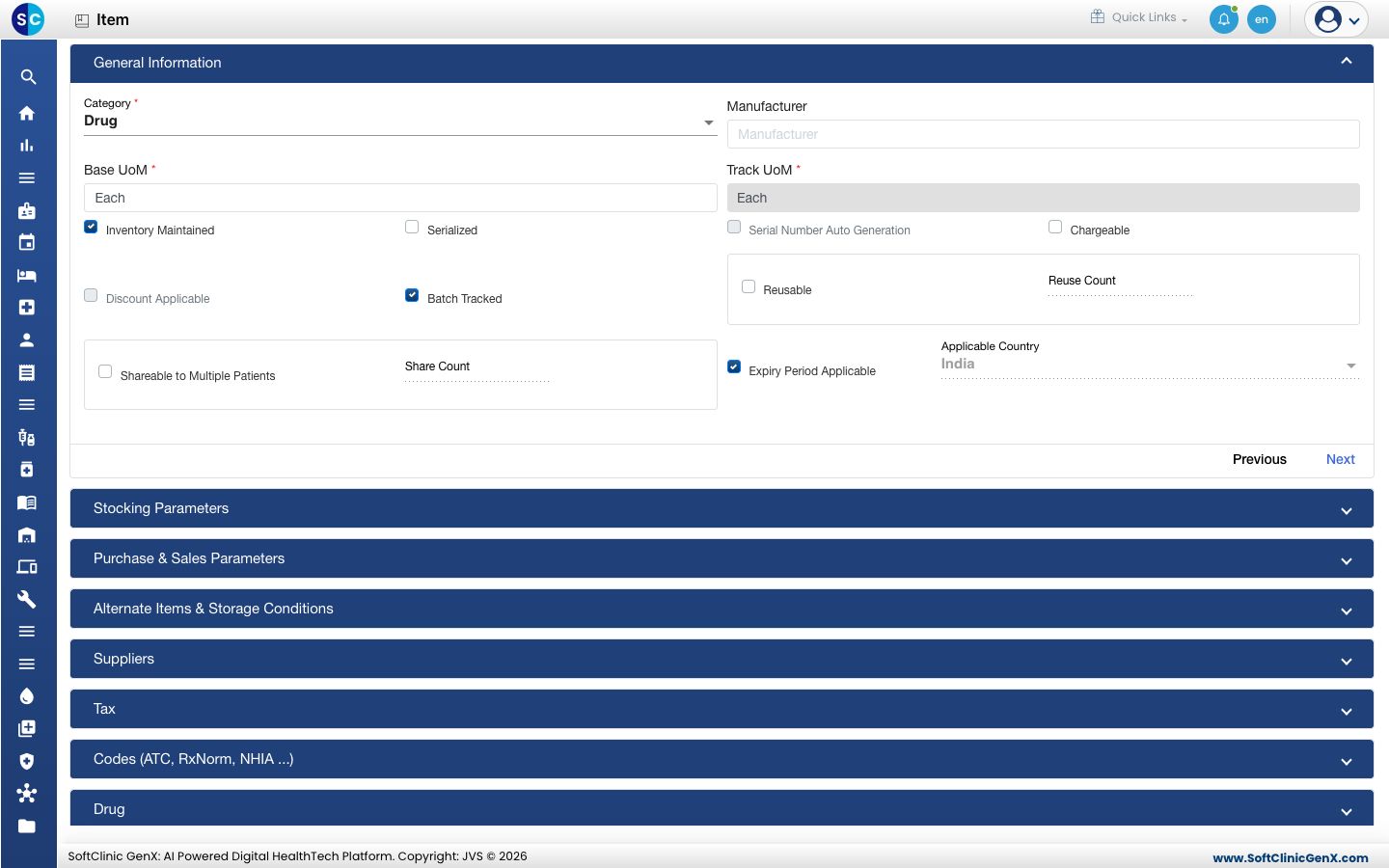Open the shield with cross icon
The width and height of the screenshot is (1389, 868).
(x=27, y=761)
